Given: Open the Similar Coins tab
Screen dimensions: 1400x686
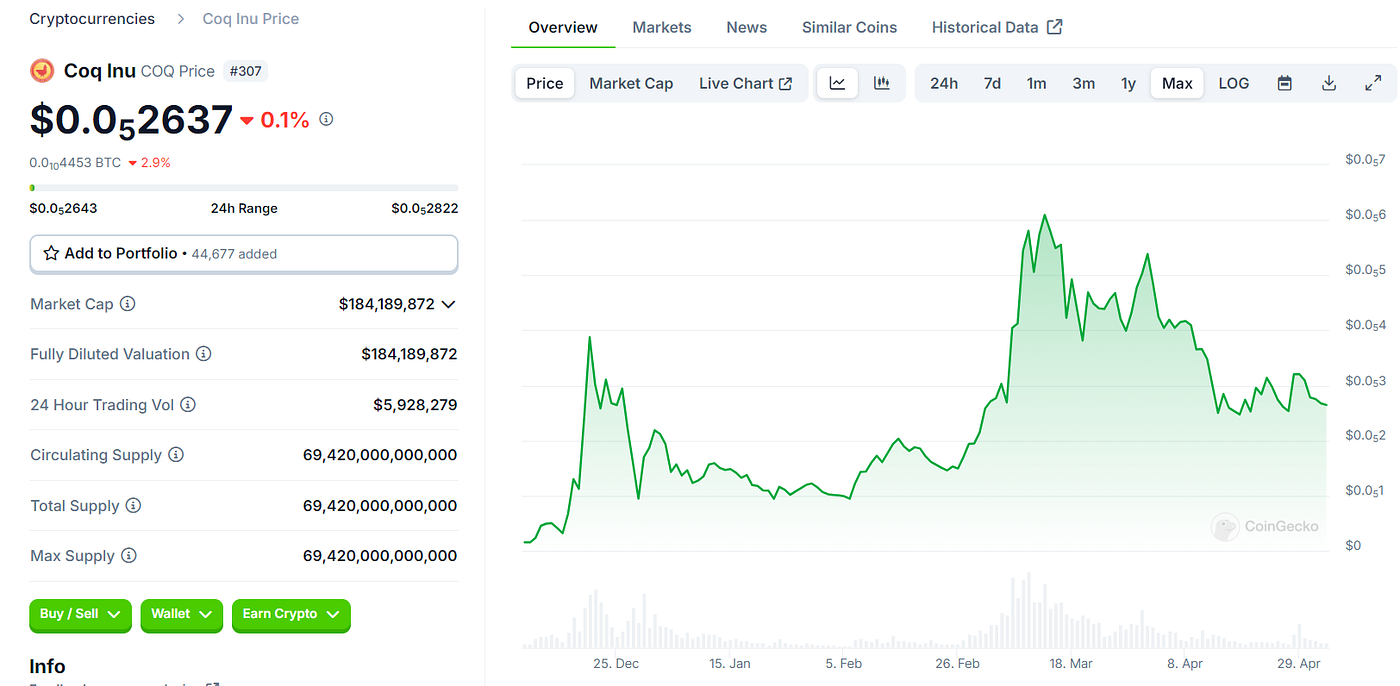Looking at the screenshot, I should coord(850,27).
